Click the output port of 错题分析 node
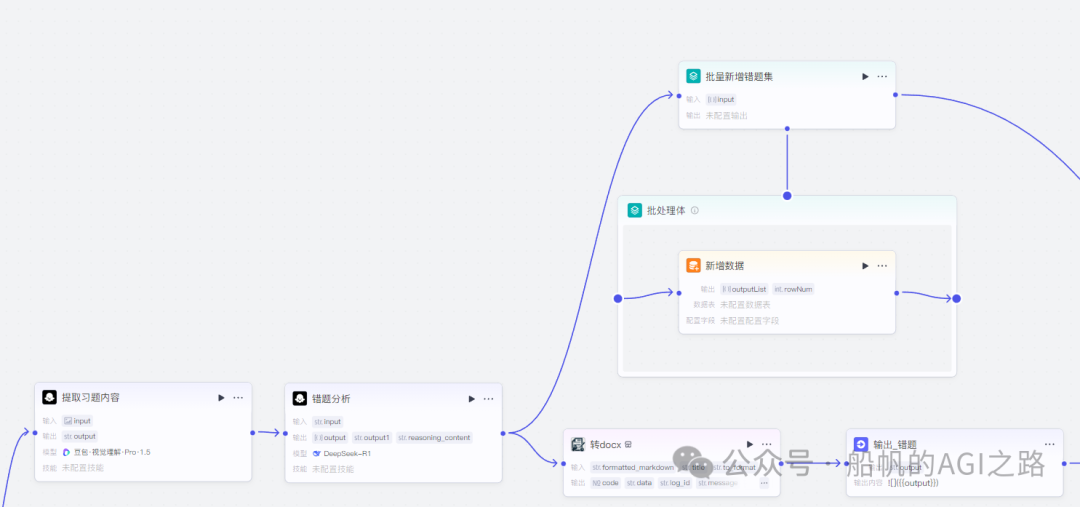The height and width of the screenshot is (507, 1080). point(503,433)
